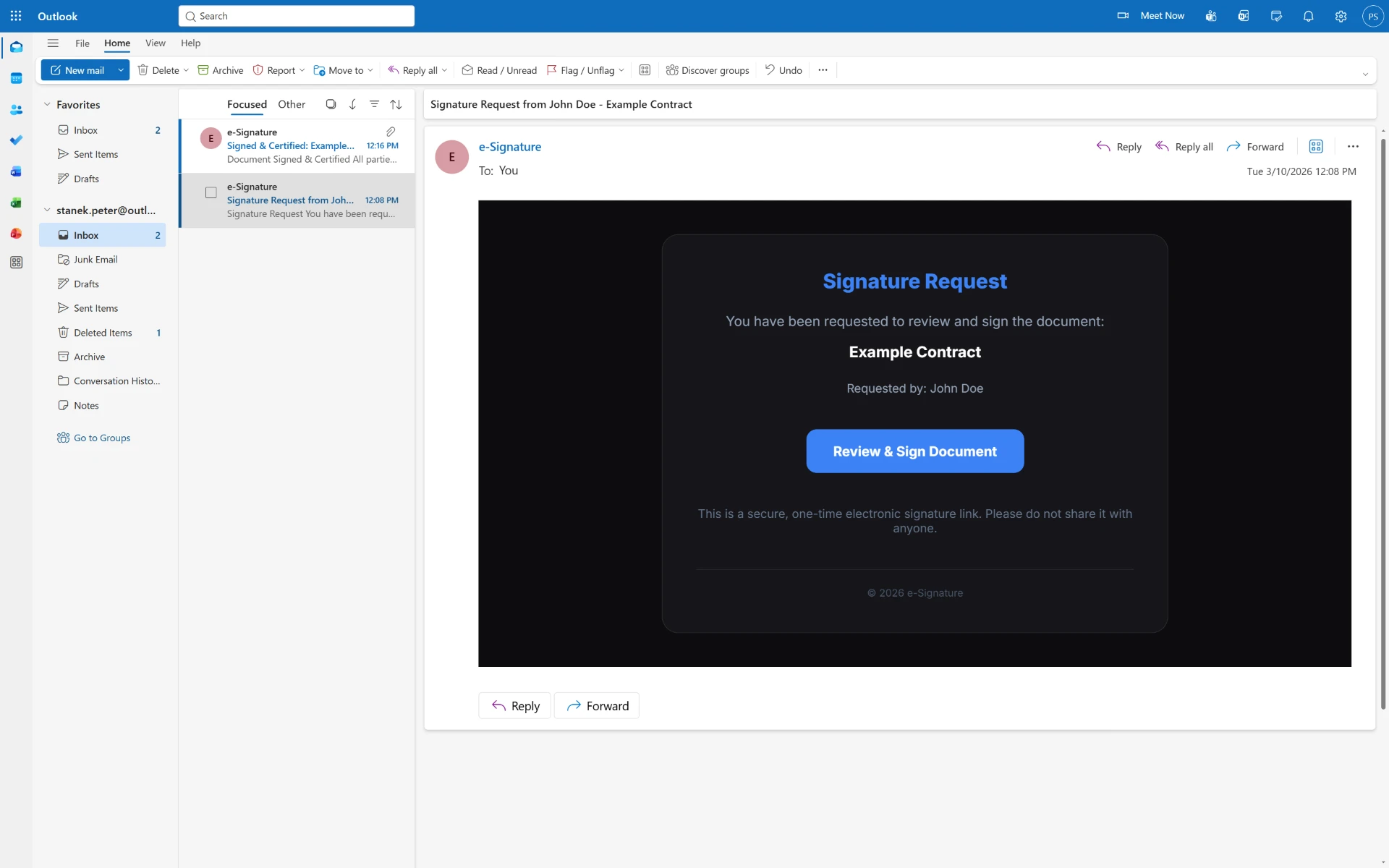Image resolution: width=1389 pixels, height=868 pixels.
Task: Click the down-arrow icon in the message list header
Action: 352,104
